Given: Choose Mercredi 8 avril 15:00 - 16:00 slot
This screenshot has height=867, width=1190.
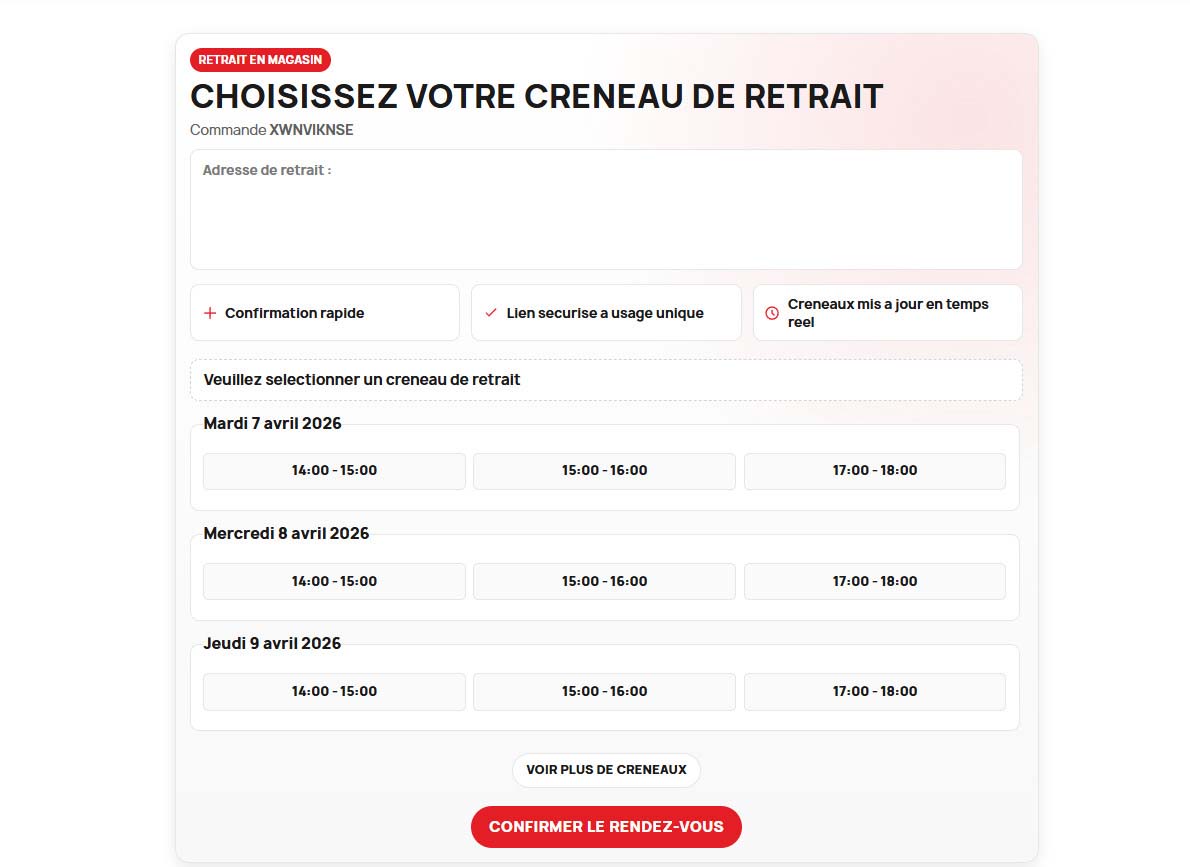Looking at the screenshot, I should [x=604, y=581].
